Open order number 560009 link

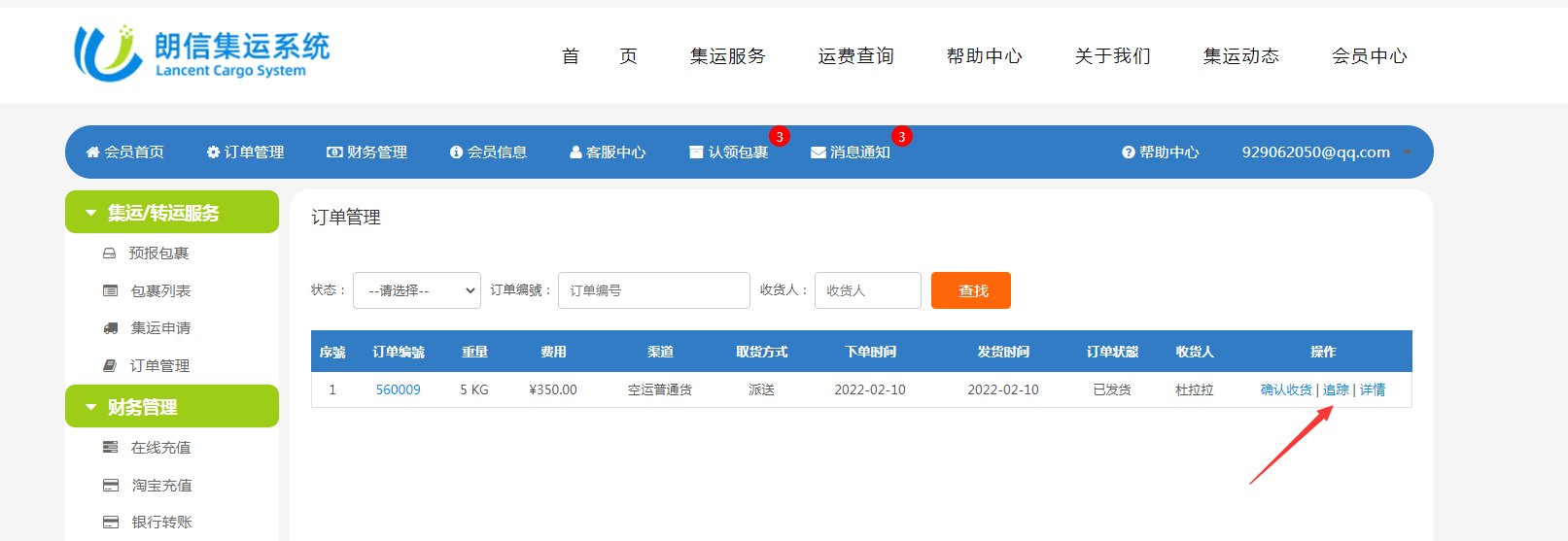point(399,389)
